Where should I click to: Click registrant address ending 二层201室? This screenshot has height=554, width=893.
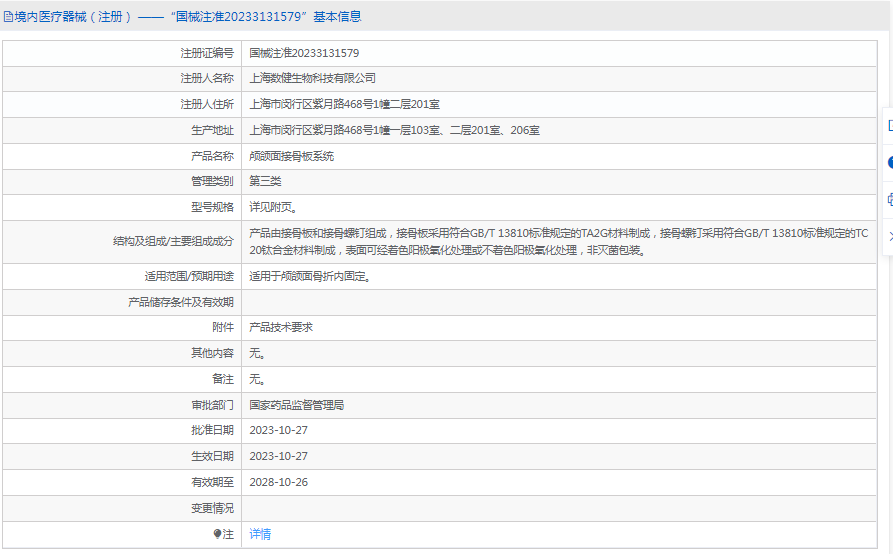point(344,104)
